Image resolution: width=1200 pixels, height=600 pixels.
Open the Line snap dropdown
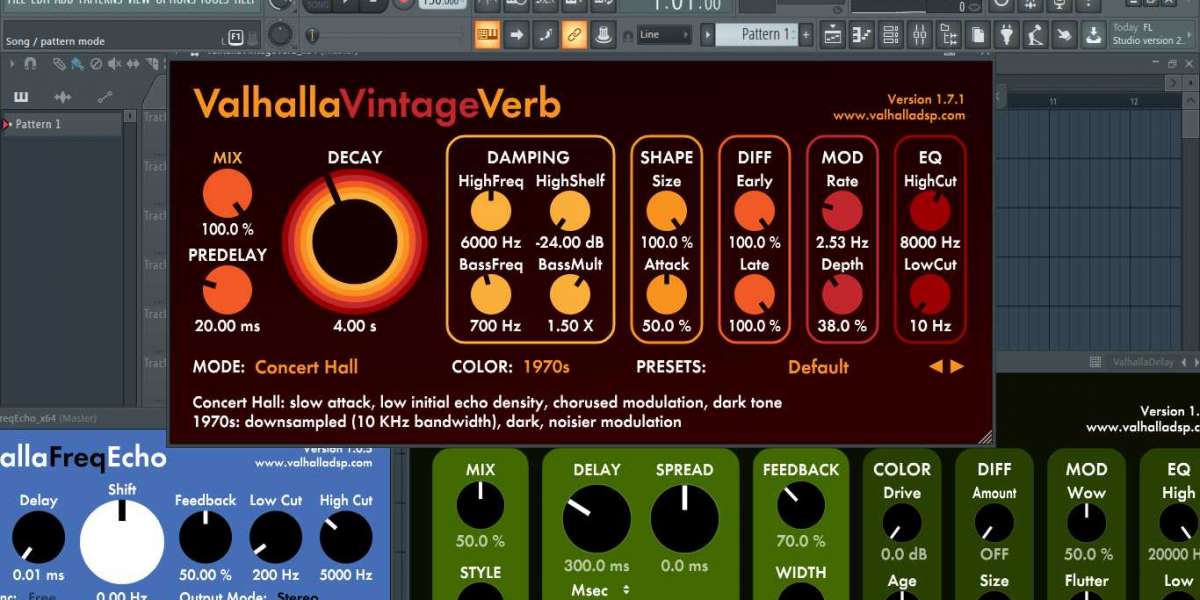pos(663,35)
